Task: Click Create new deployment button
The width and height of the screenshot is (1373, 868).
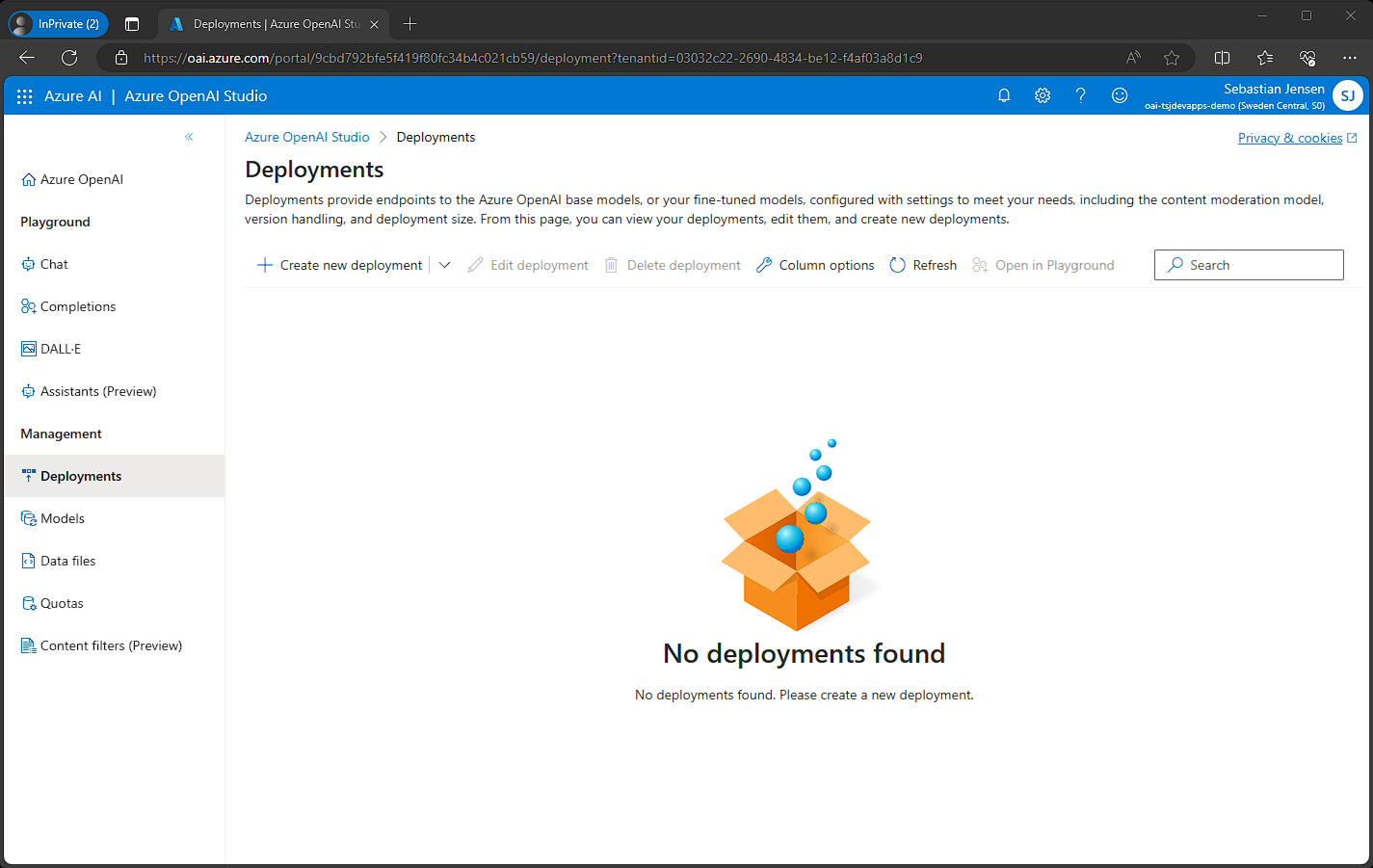Action: [340, 265]
